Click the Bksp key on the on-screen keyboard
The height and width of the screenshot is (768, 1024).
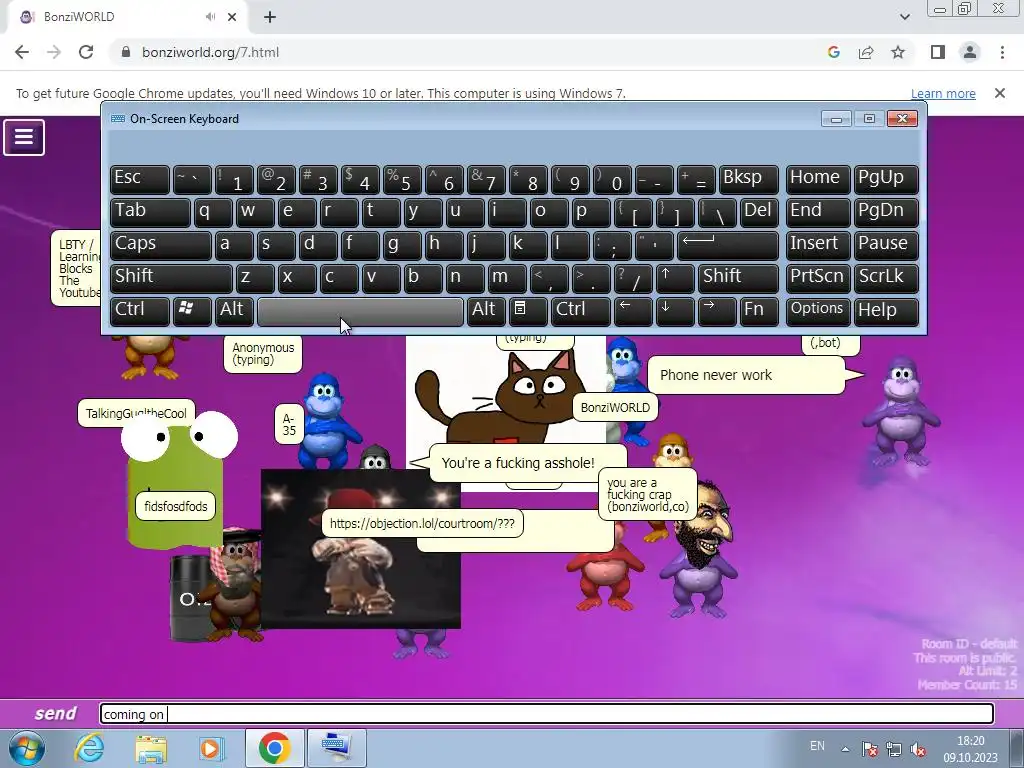point(748,178)
